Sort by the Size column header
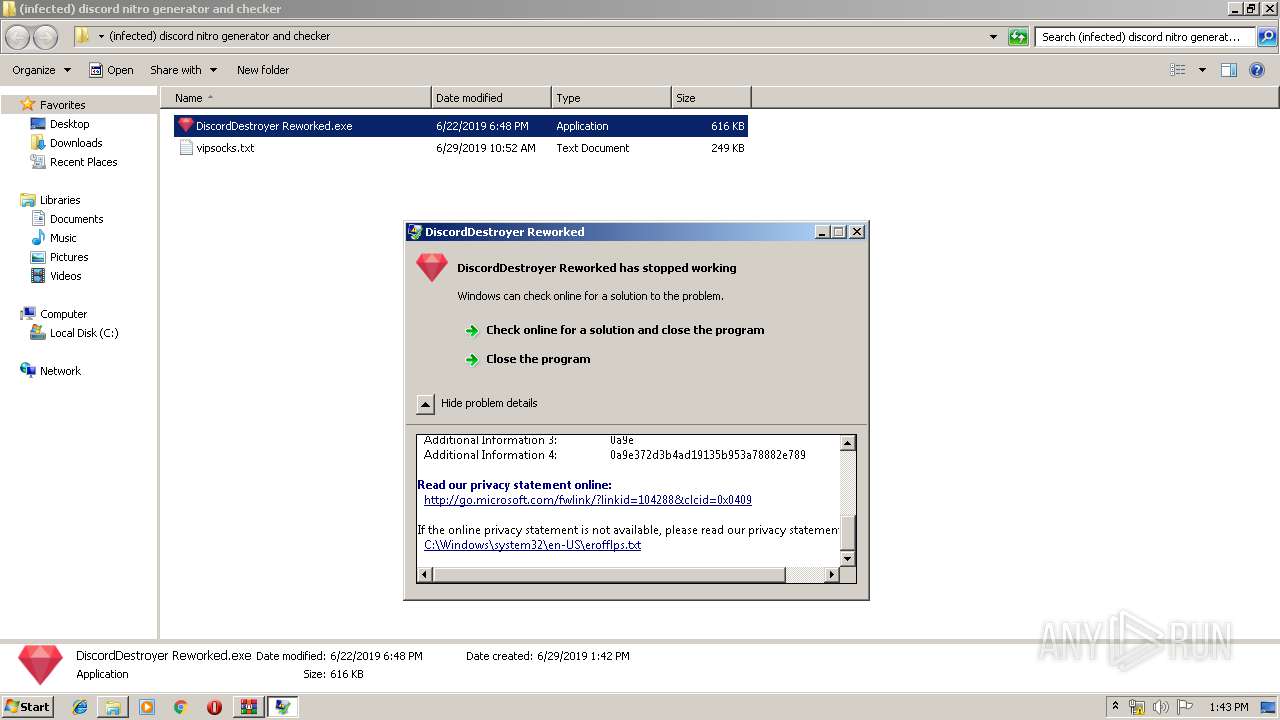Screen dimensions: 1280x720 click(x=711, y=98)
